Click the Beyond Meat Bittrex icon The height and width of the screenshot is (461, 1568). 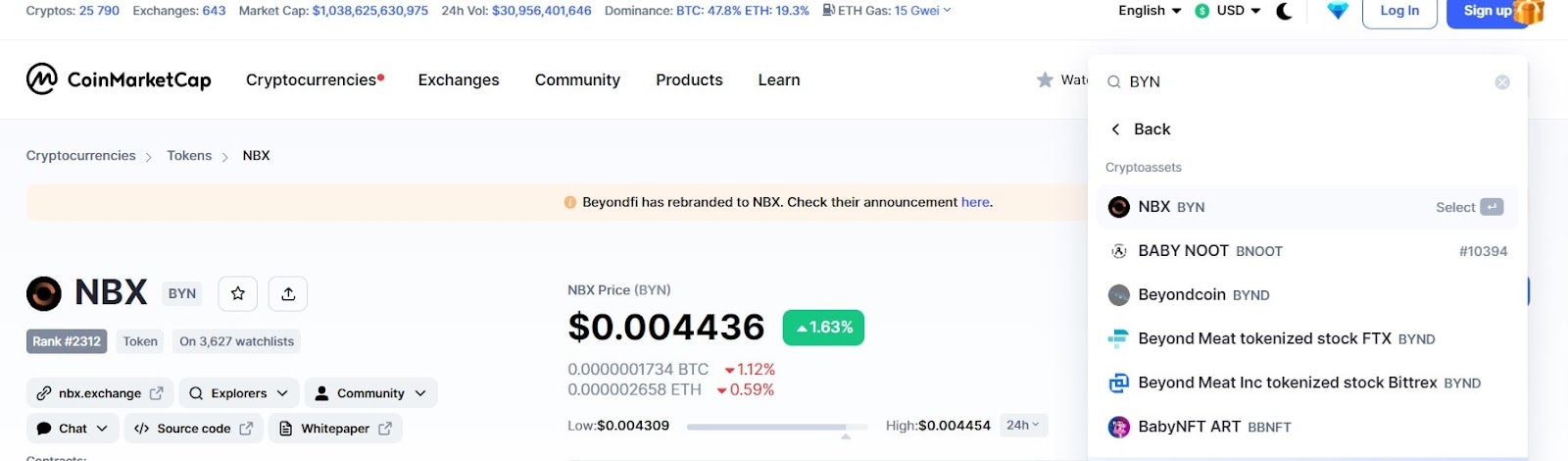[x=1119, y=384]
